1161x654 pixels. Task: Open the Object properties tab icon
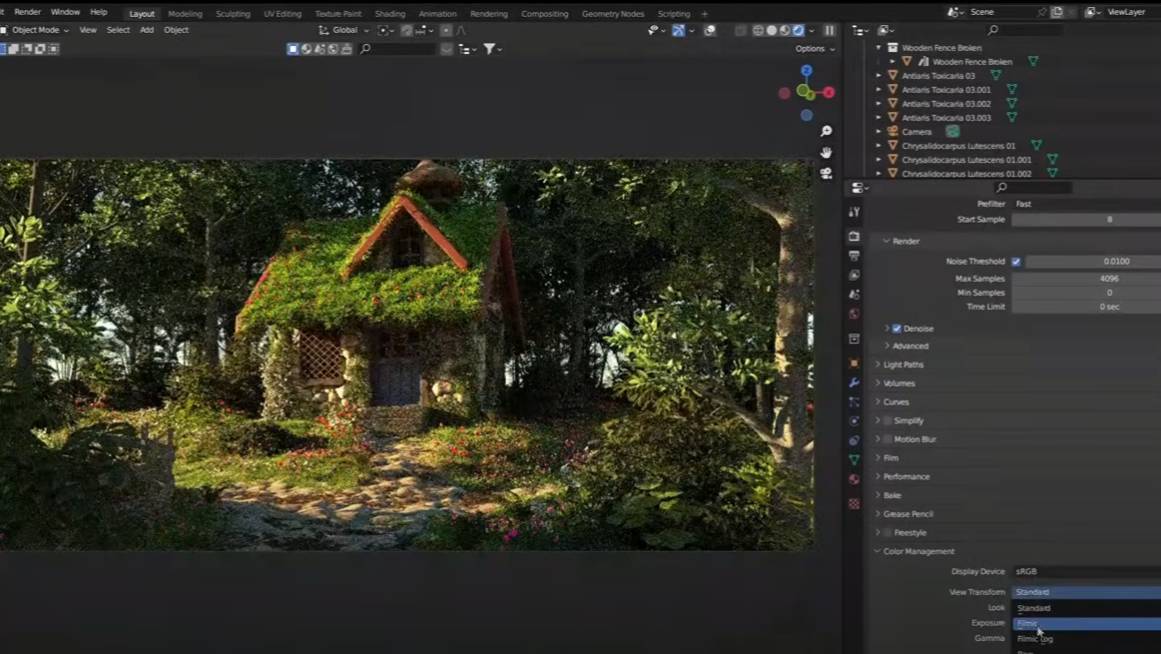[854, 363]
